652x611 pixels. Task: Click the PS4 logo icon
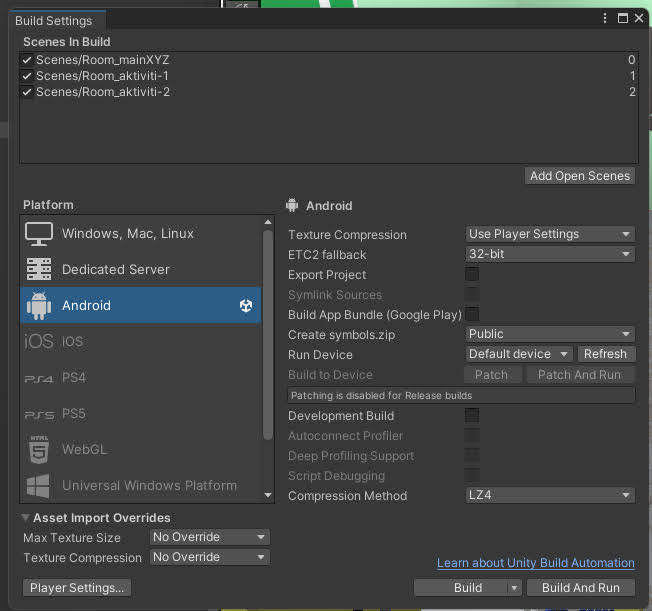point(39,378)
